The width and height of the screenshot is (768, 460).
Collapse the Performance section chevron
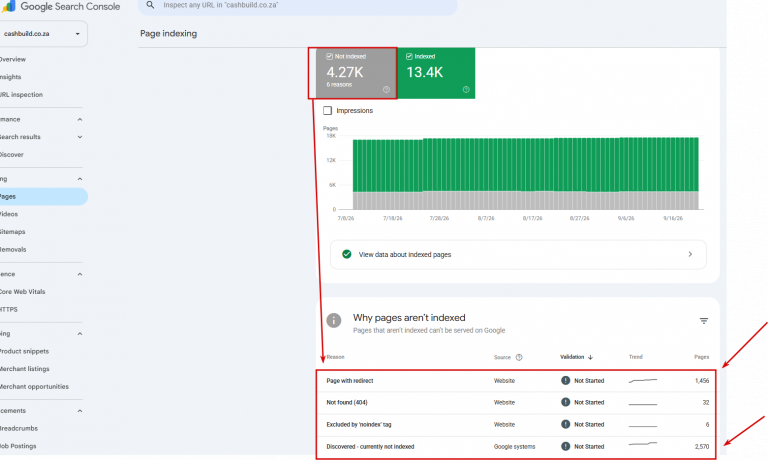80,120
